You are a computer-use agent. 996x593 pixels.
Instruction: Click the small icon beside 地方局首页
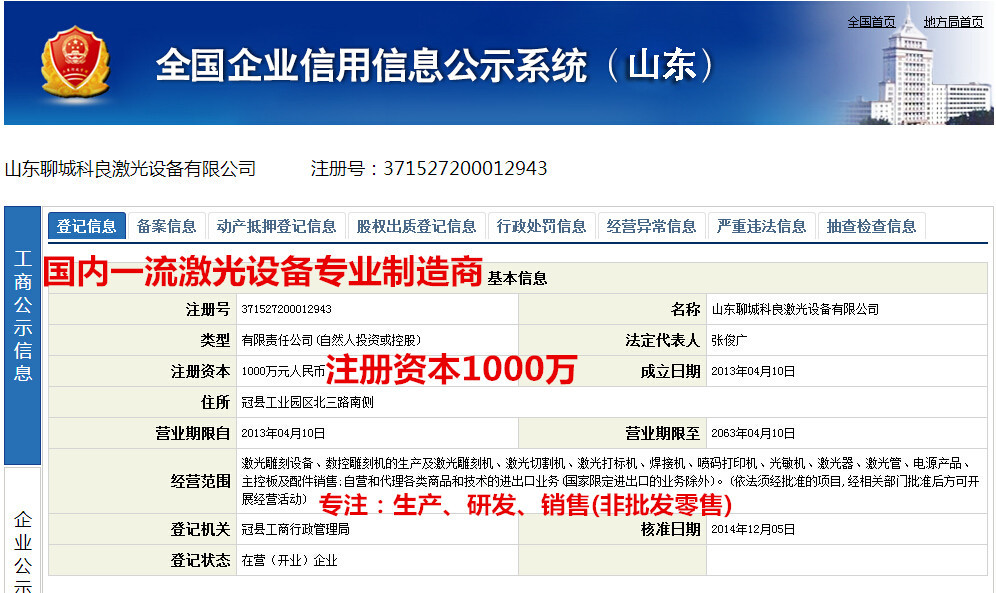coord(918,20)
